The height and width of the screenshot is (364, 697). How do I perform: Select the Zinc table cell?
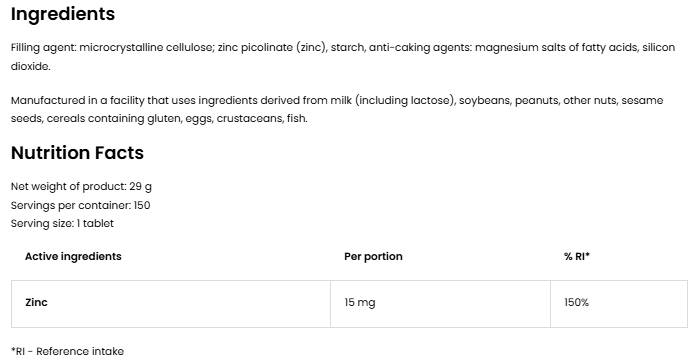point(171,304)
